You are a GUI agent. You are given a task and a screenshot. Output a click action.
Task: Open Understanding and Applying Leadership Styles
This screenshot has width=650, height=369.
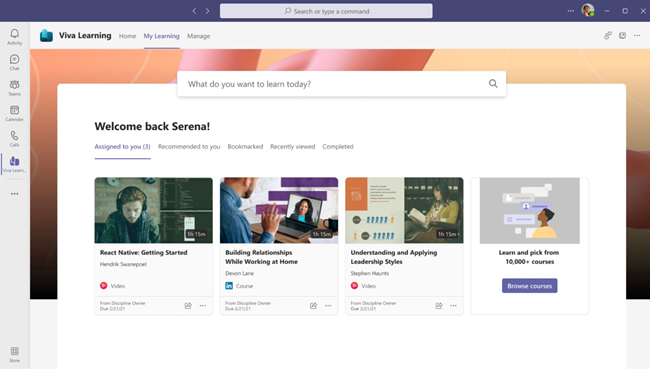pos(394,257)
